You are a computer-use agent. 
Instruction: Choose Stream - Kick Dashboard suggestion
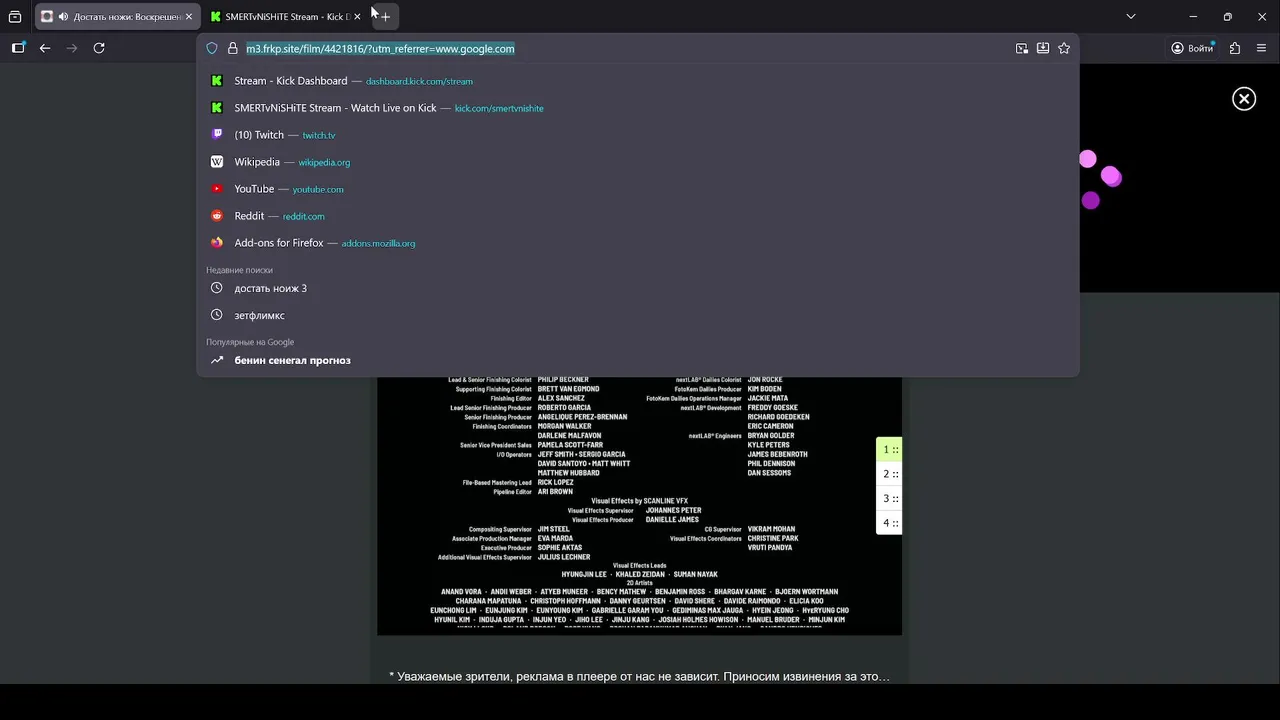tap(638, 81)
